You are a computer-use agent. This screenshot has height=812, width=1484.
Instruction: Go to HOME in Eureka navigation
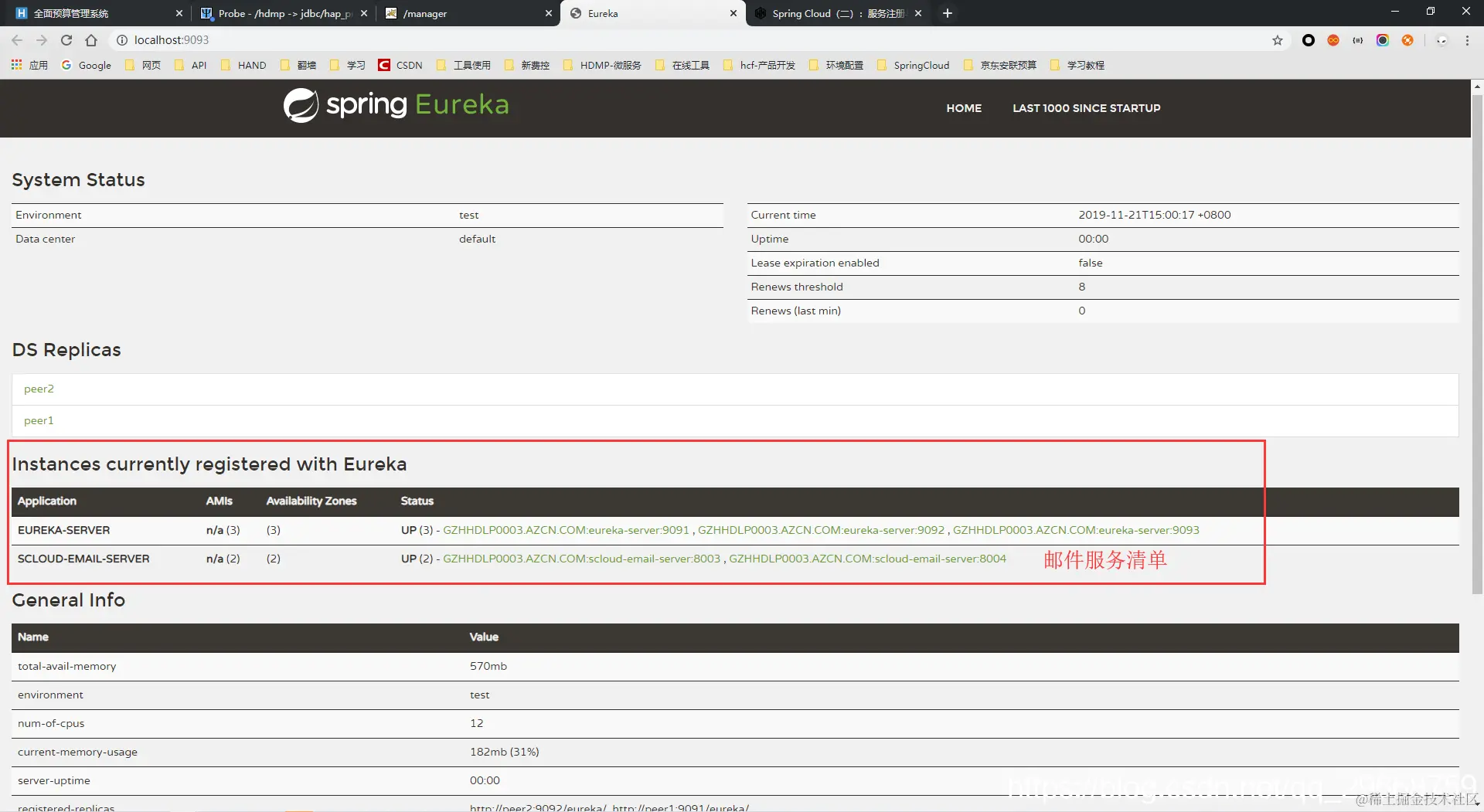[x=964, y=108]
